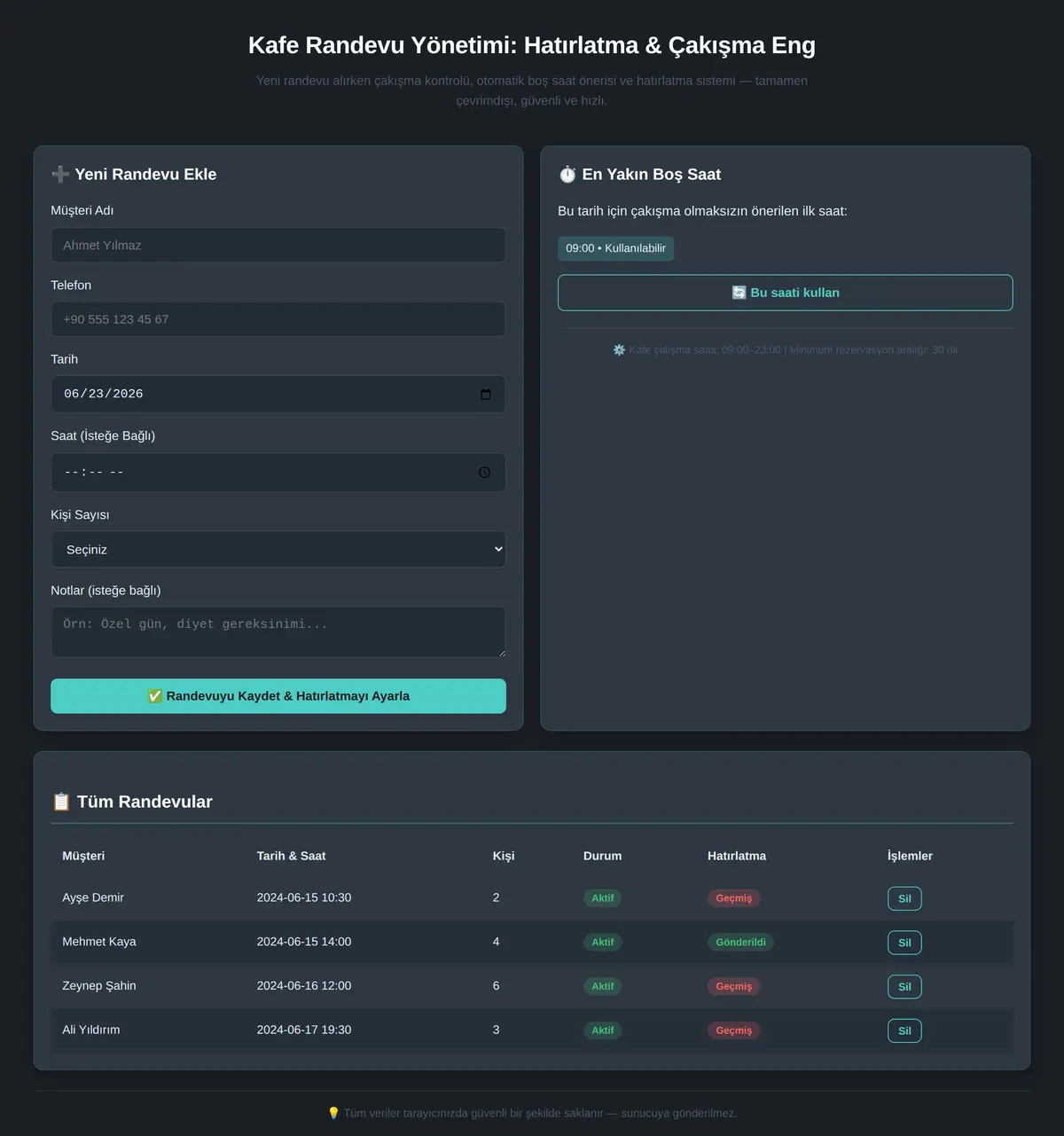Viewport: 1064px width, 1136px height.
Task: Click the Geçmiş badge in Ayşe Demir's row
Action: pos(734,898)
